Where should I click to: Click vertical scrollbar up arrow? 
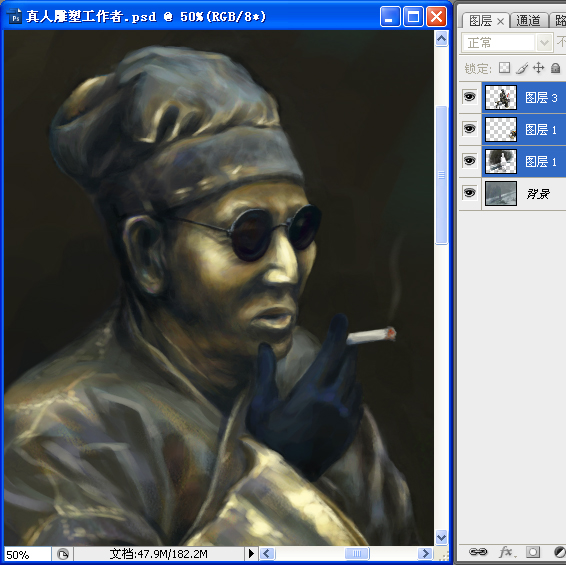[441, 39]
